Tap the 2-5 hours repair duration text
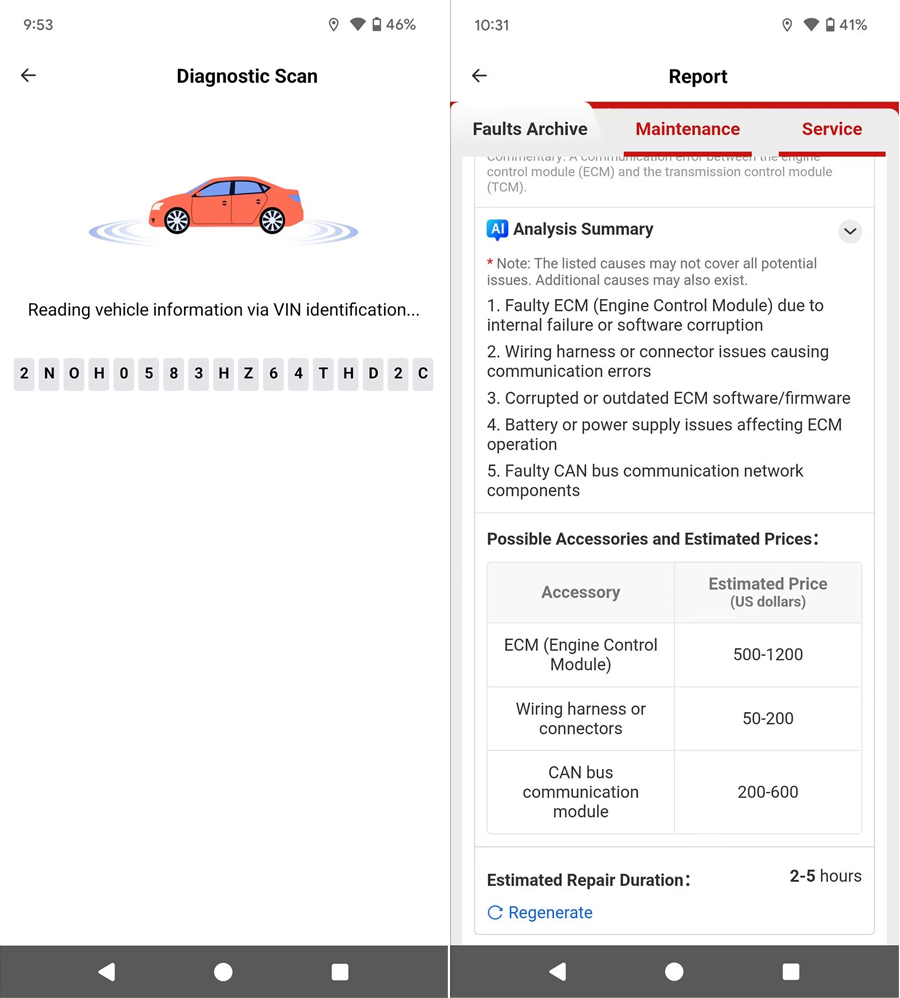 [825, 876]
